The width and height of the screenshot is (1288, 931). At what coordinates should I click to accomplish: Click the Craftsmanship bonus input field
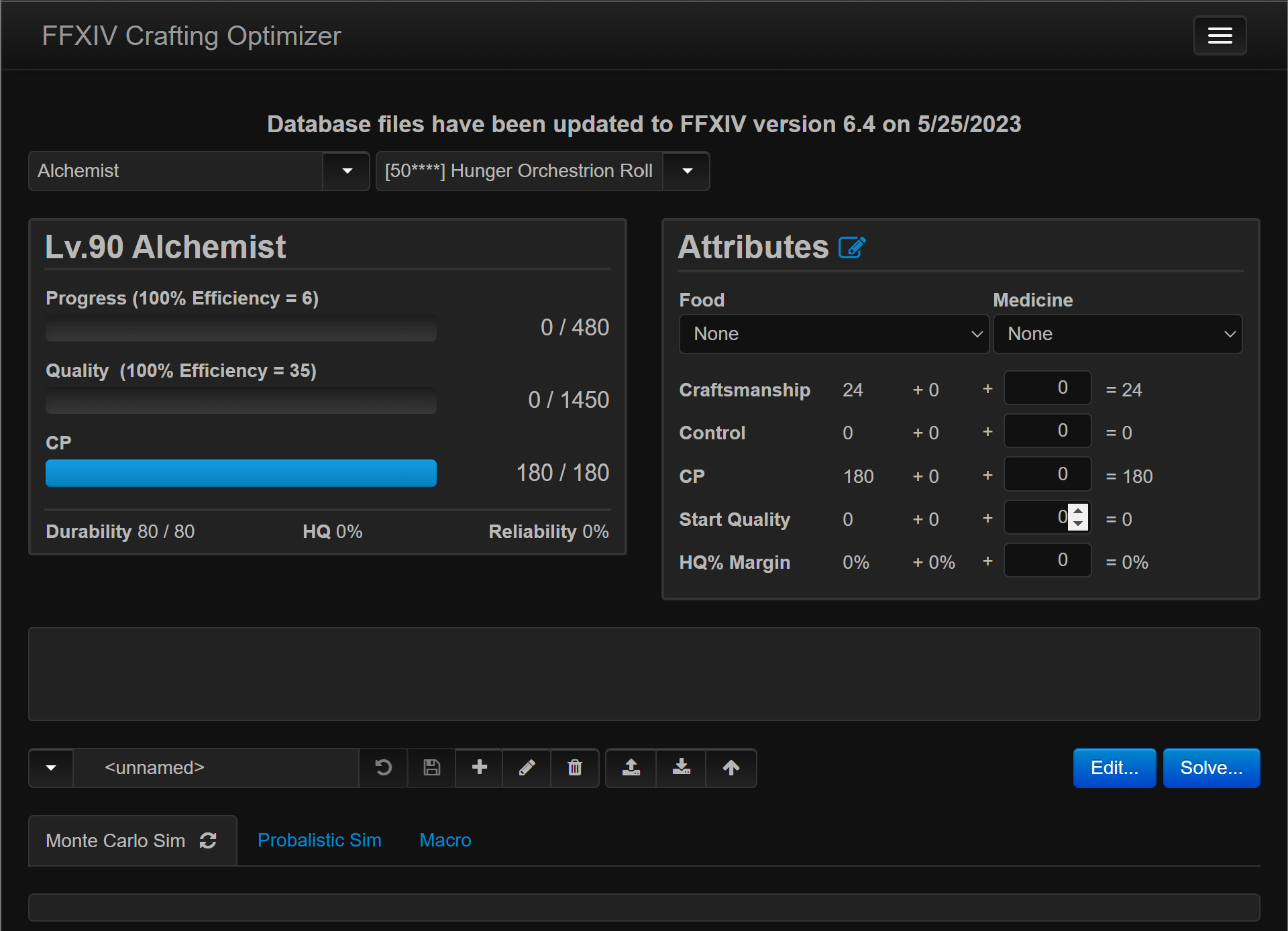click(1047, 388)
